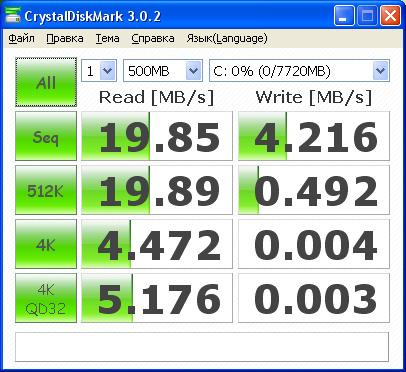The image size is (406, 372).
Task: Maximize the CrystalDiskMark window
Action: pyautogui.click(x=367, y=16)
